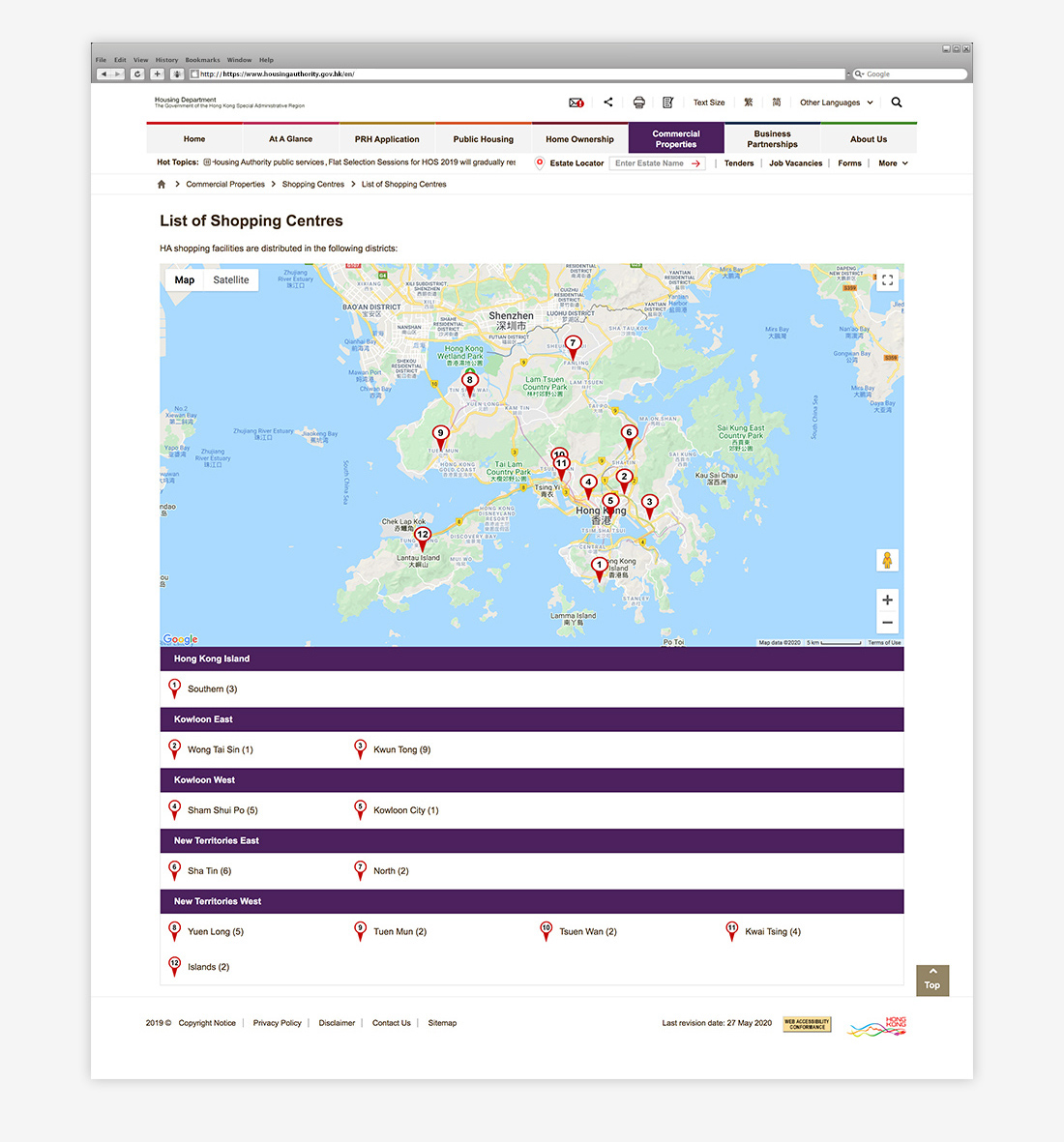Select the Map view type

pos(185,280)
